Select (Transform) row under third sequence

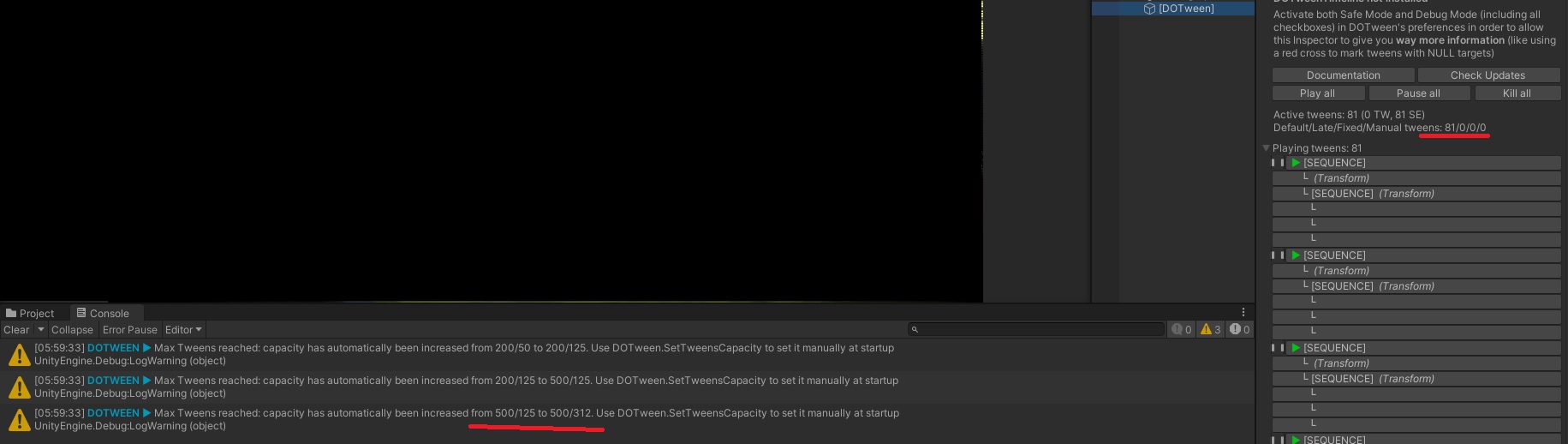pos(1416,363)
